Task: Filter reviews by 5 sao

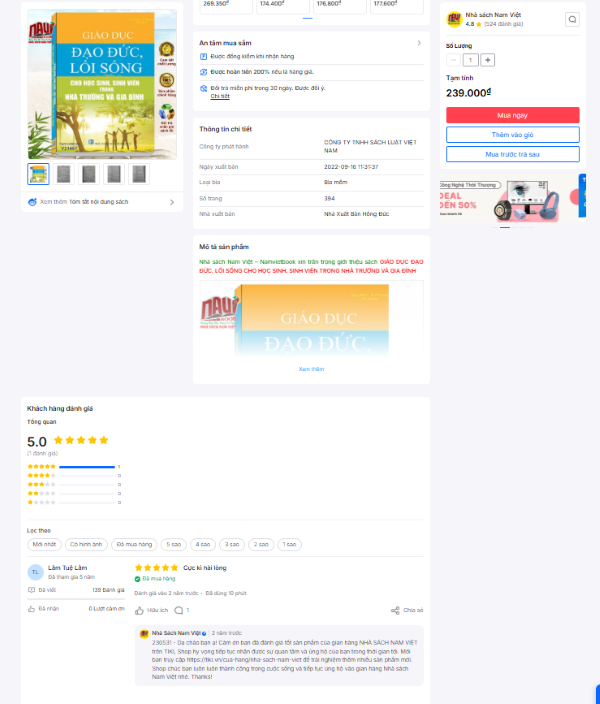Action: 173,544
